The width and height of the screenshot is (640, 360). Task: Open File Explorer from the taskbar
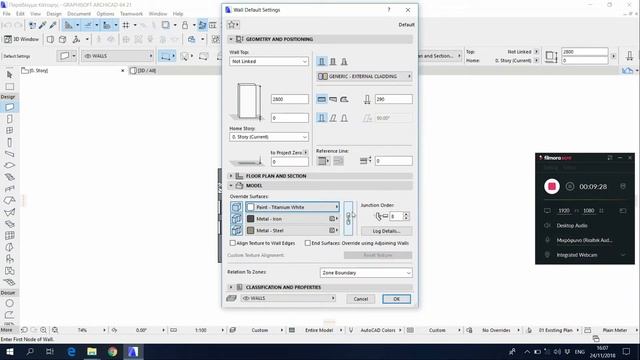[92, 351]
